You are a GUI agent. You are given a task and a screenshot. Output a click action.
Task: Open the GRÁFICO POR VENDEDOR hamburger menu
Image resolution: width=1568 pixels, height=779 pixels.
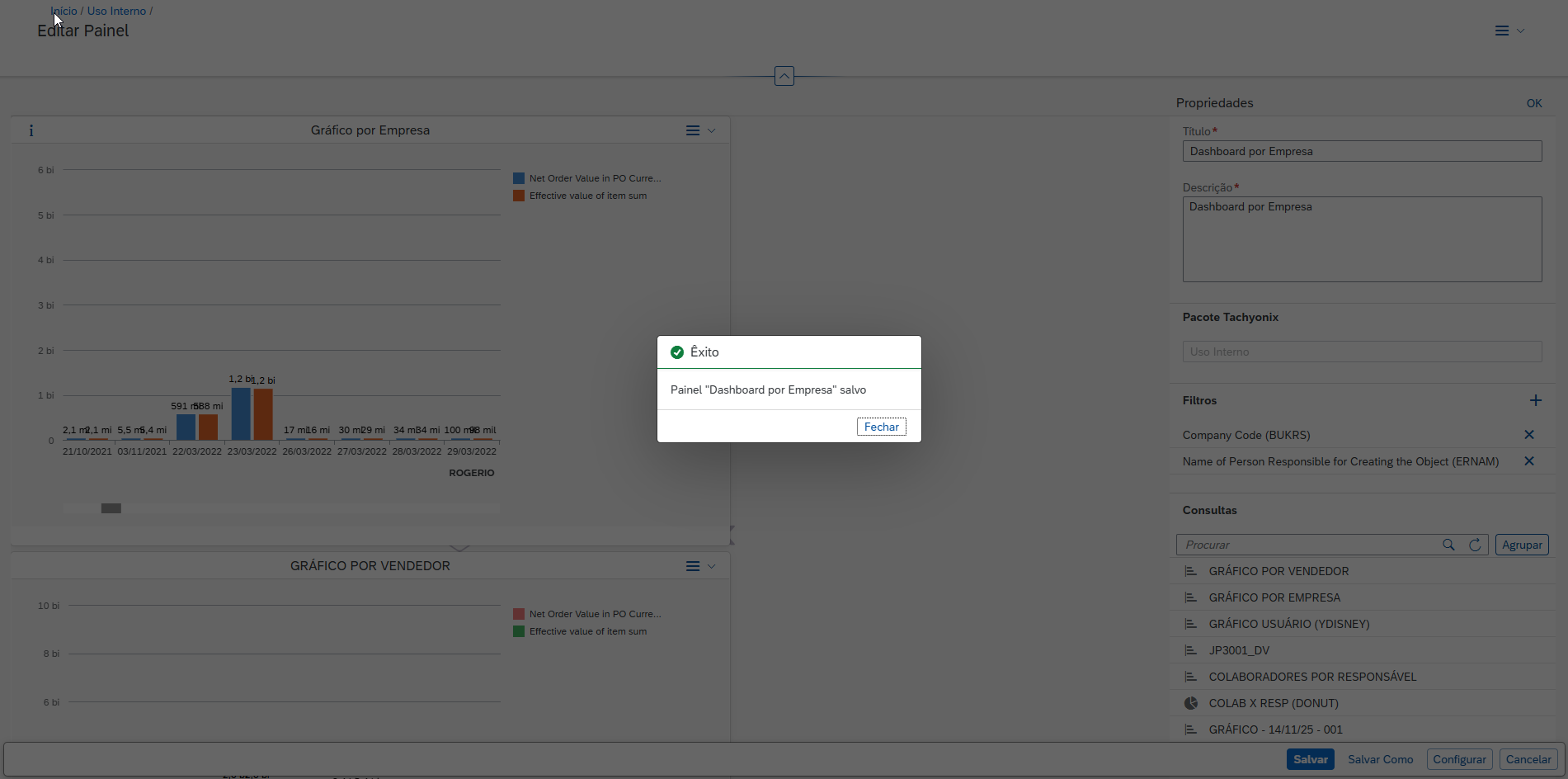(693, 566)
